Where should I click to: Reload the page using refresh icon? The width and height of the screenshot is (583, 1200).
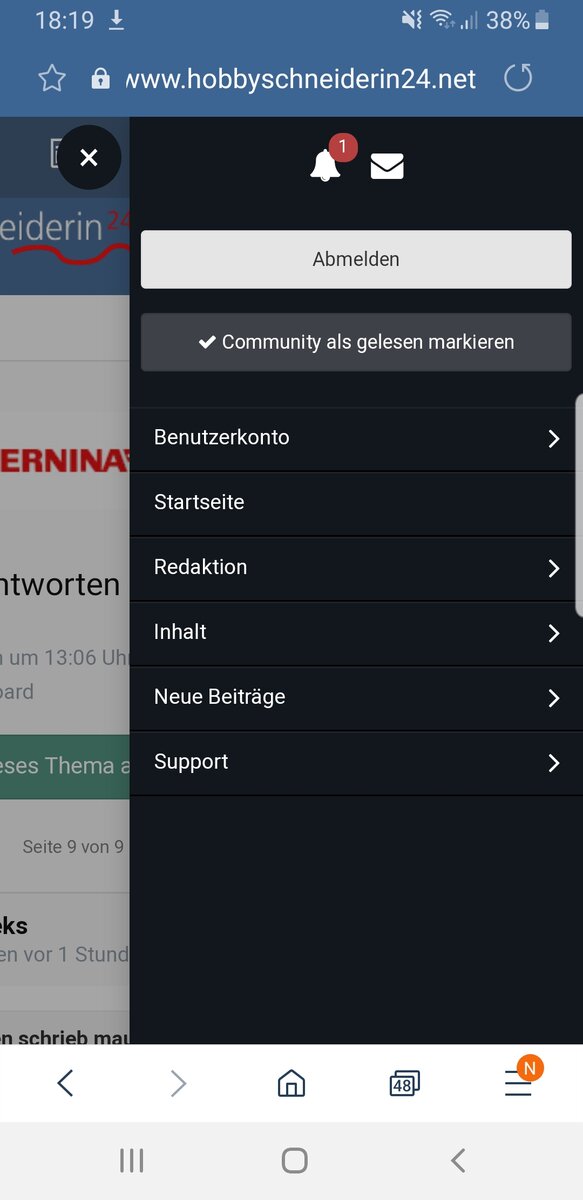click(518, 78)
